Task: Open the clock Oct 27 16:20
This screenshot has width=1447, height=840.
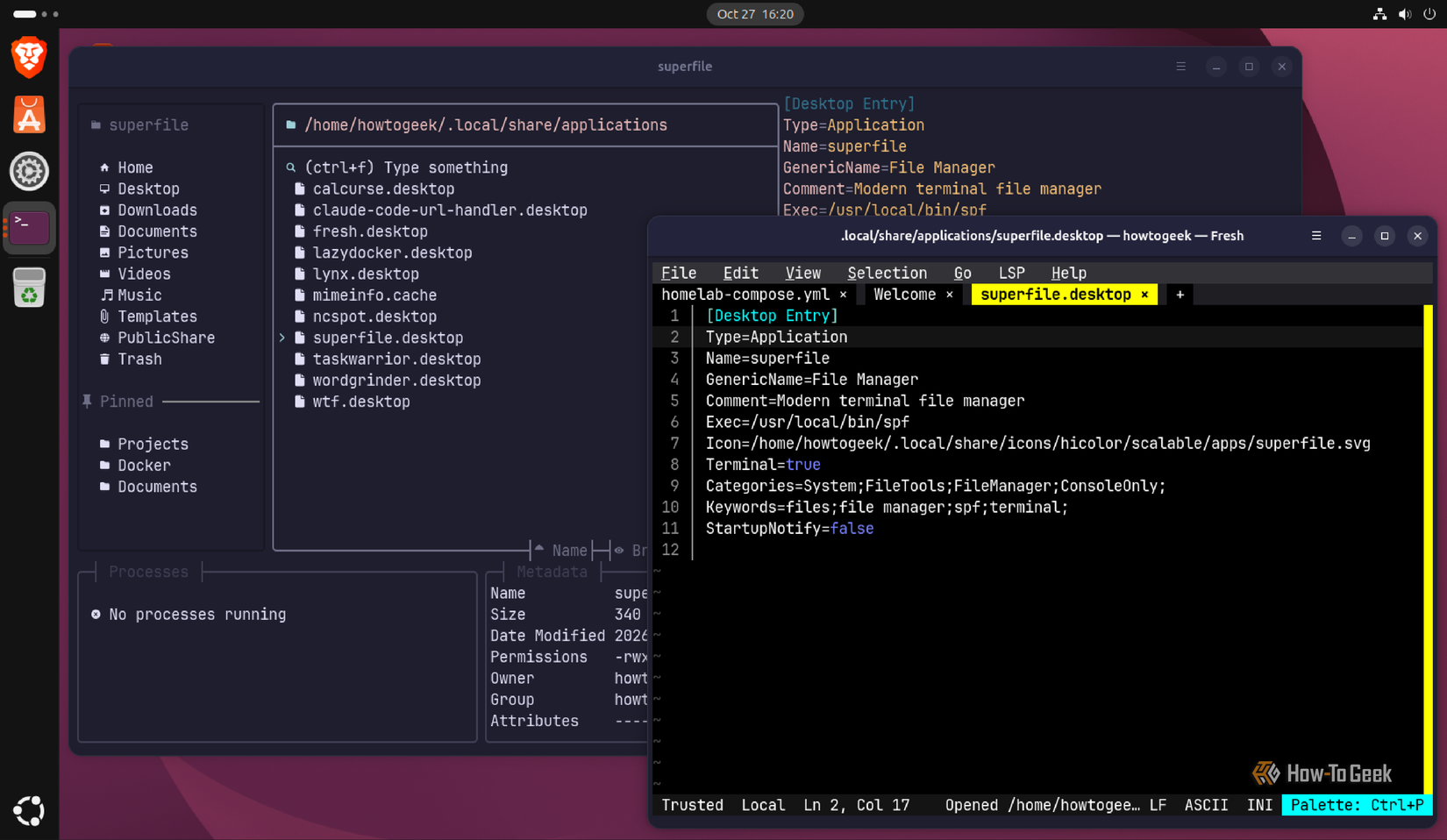Action: click(755, 14)
